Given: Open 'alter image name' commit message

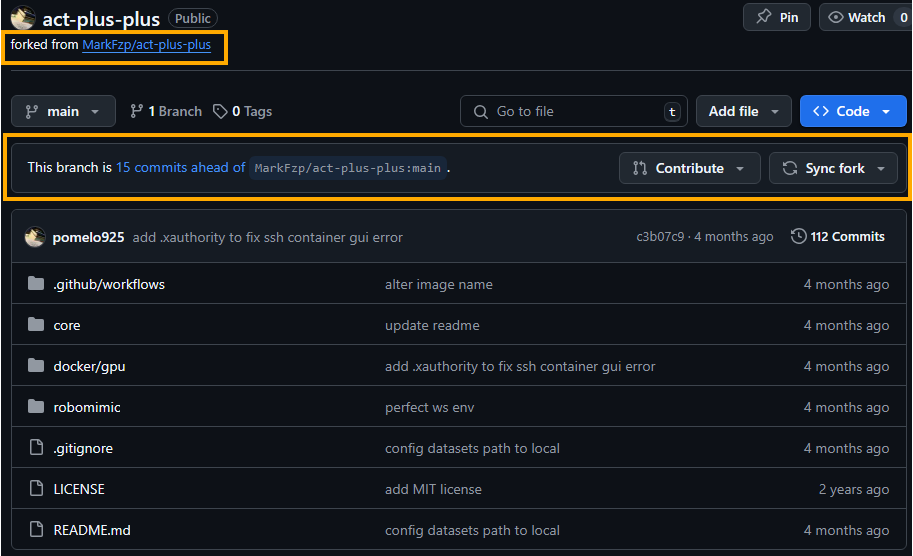Looking at the screenshot, I should [438, 284].
